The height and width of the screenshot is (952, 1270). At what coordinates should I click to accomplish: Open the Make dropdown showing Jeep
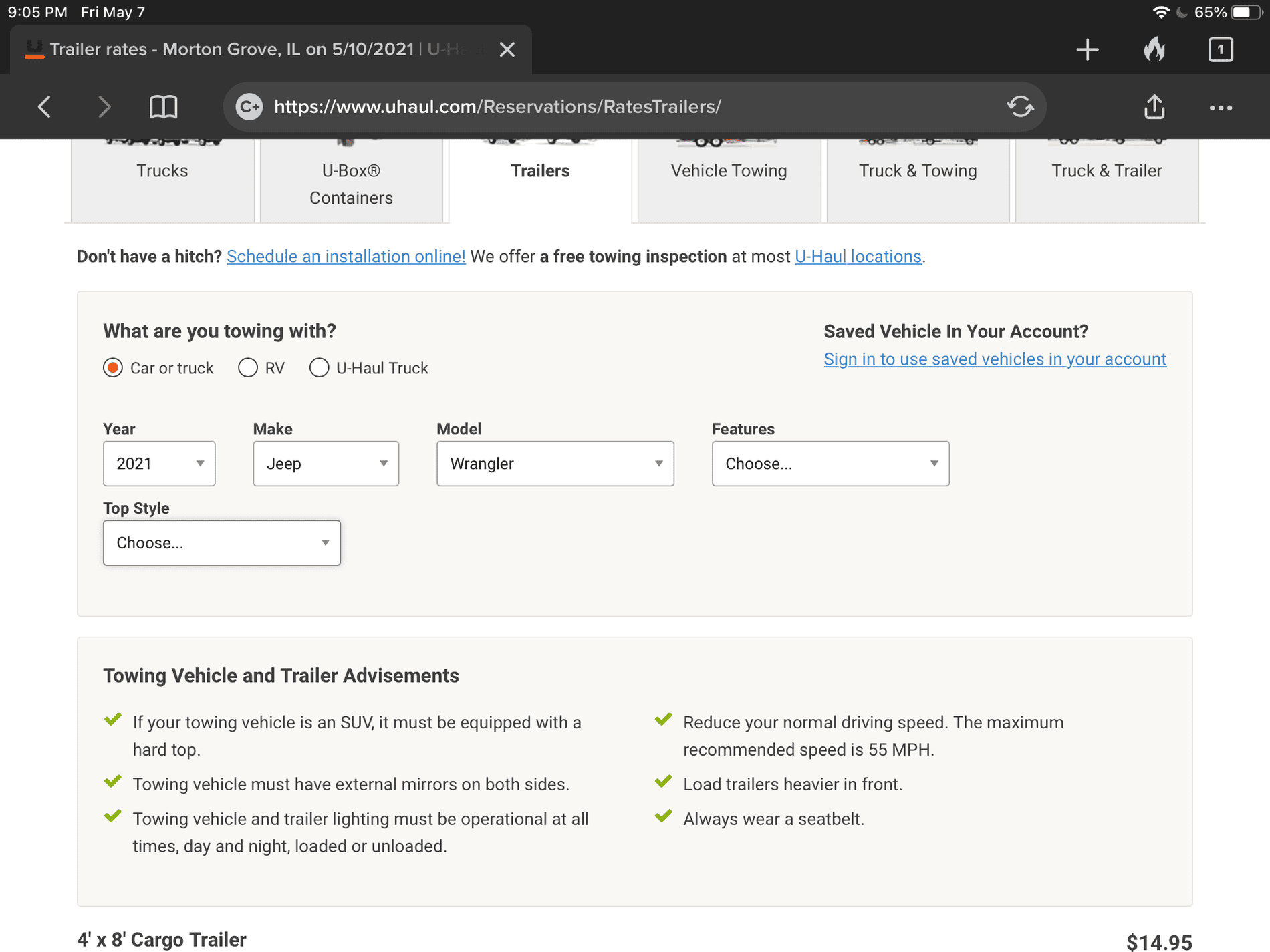coord(326,464)
